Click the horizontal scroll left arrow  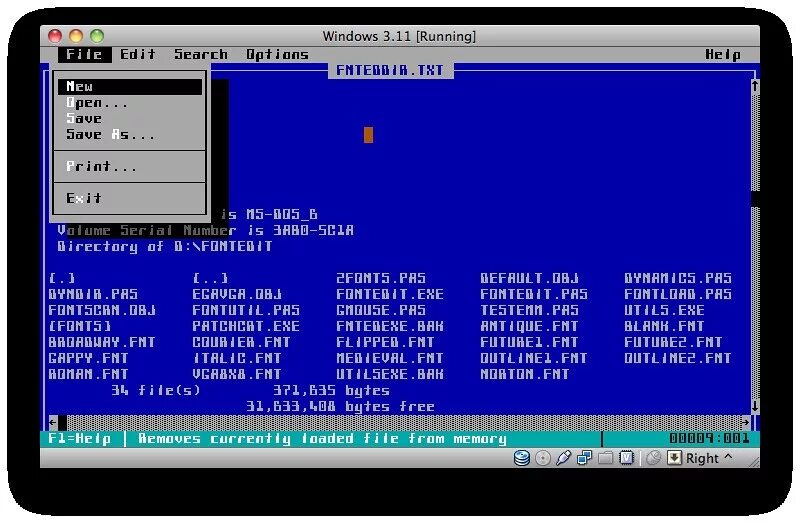pos(53,422)
